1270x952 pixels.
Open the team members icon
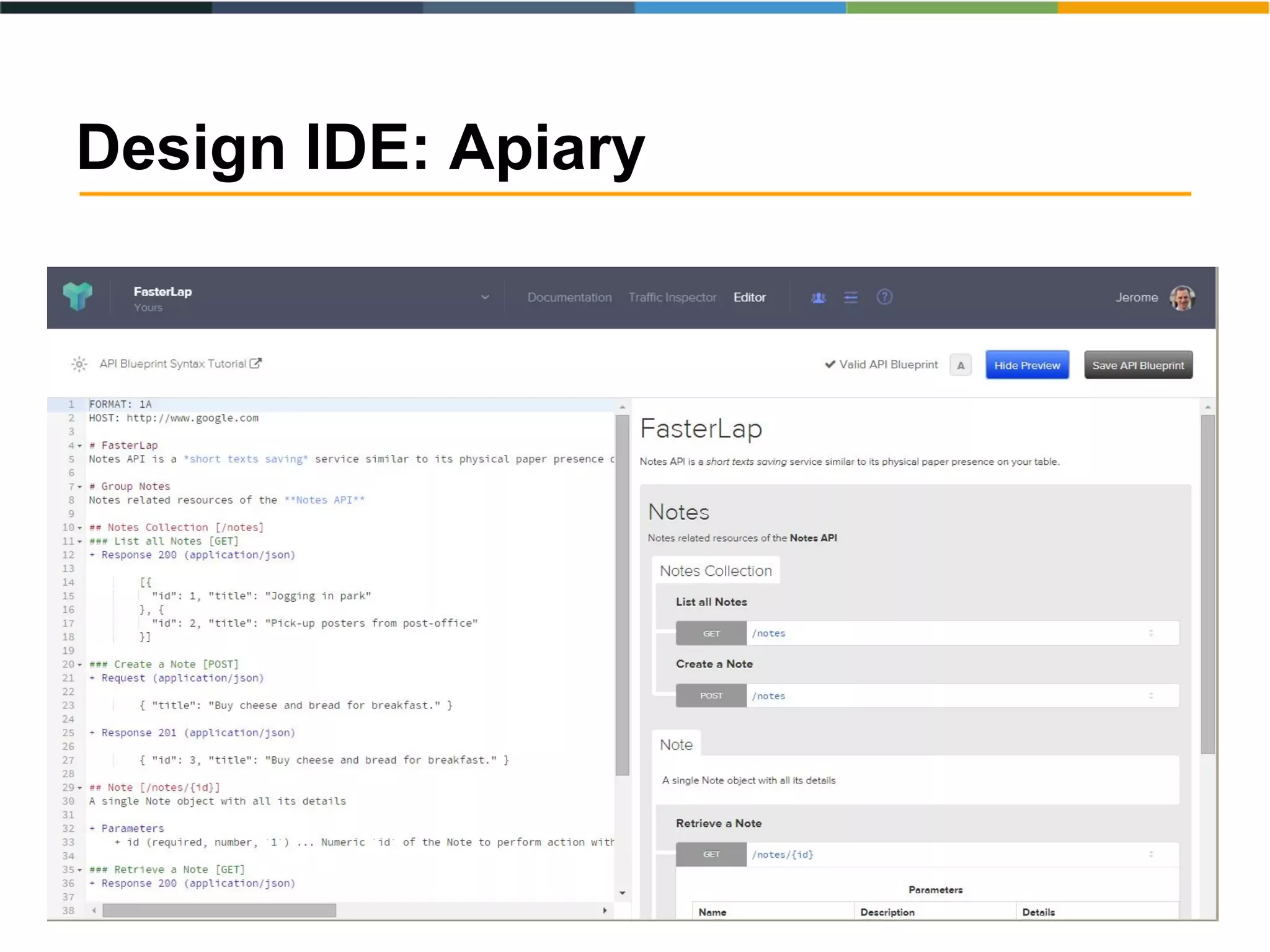coord(819,297)
